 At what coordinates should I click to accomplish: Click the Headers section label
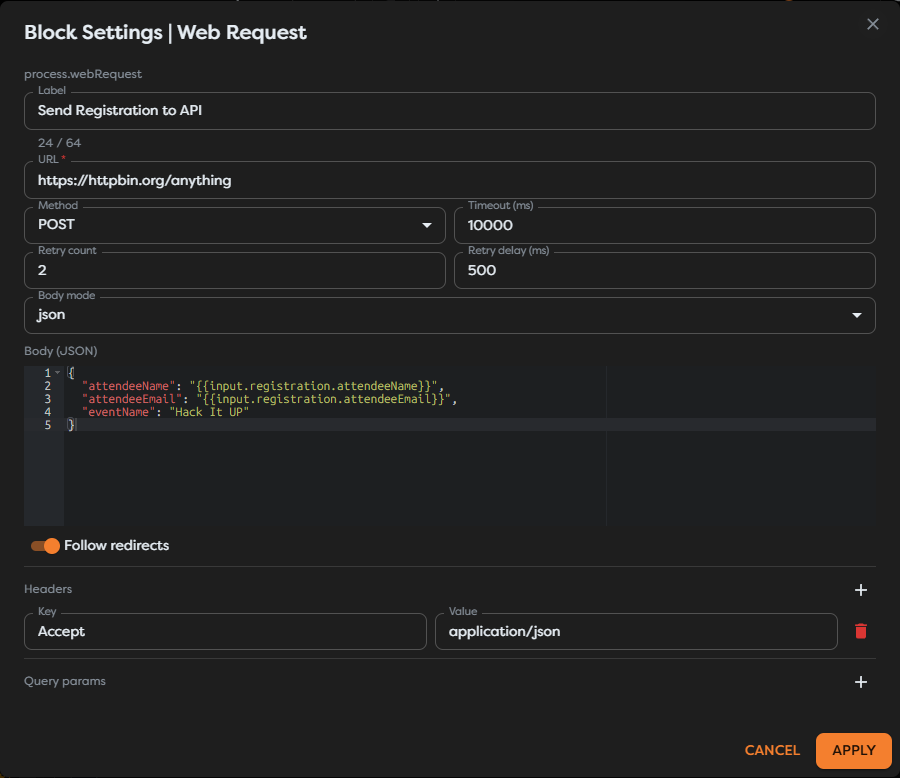(48, 589)
